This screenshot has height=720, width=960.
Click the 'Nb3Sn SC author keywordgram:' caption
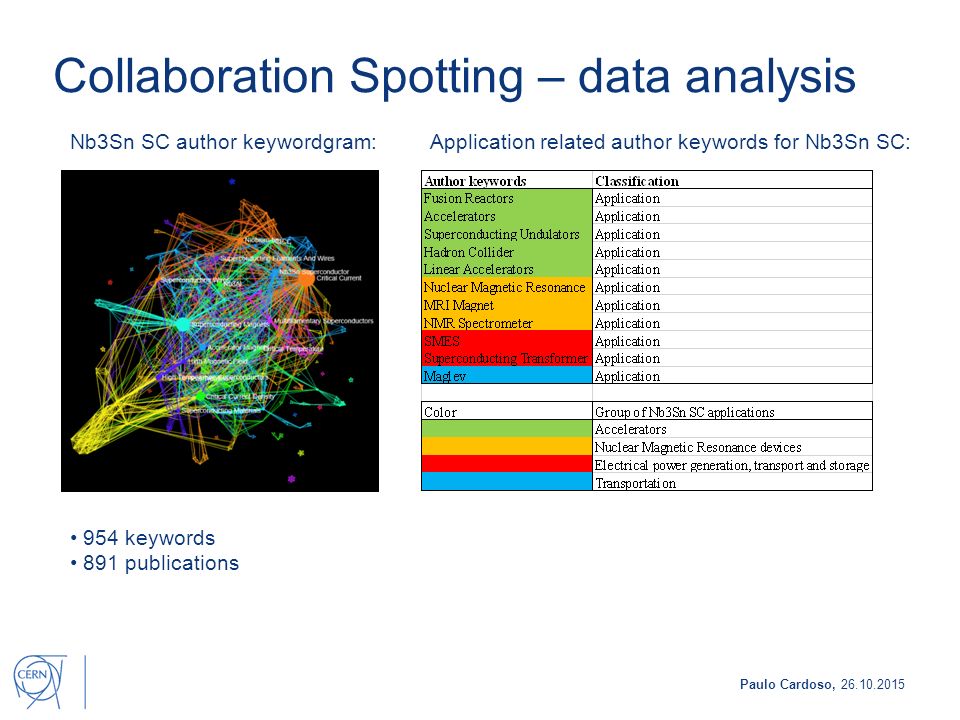(223, 142)
